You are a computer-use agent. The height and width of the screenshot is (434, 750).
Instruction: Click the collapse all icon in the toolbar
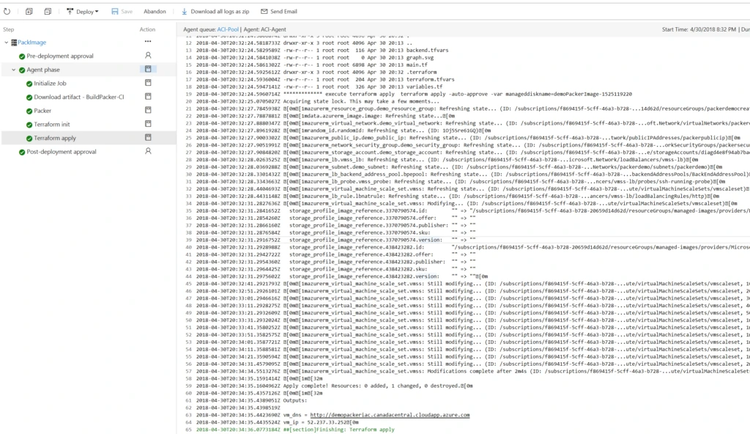pyautogui.click(x=47, y=11)
